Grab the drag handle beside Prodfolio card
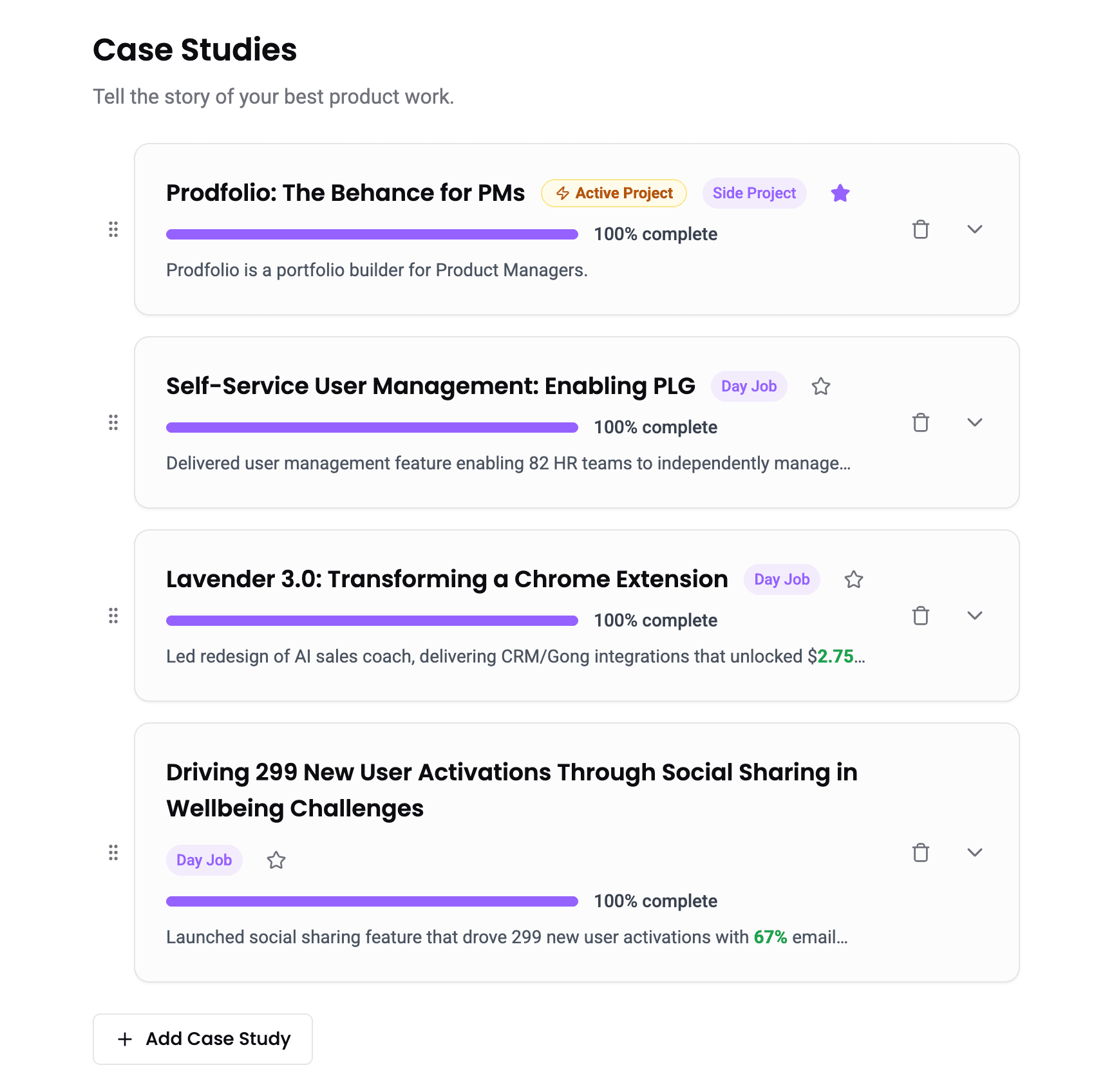Image resolution: width=1114 pixels, height=1092 pixels. click(x=113, y=229)
